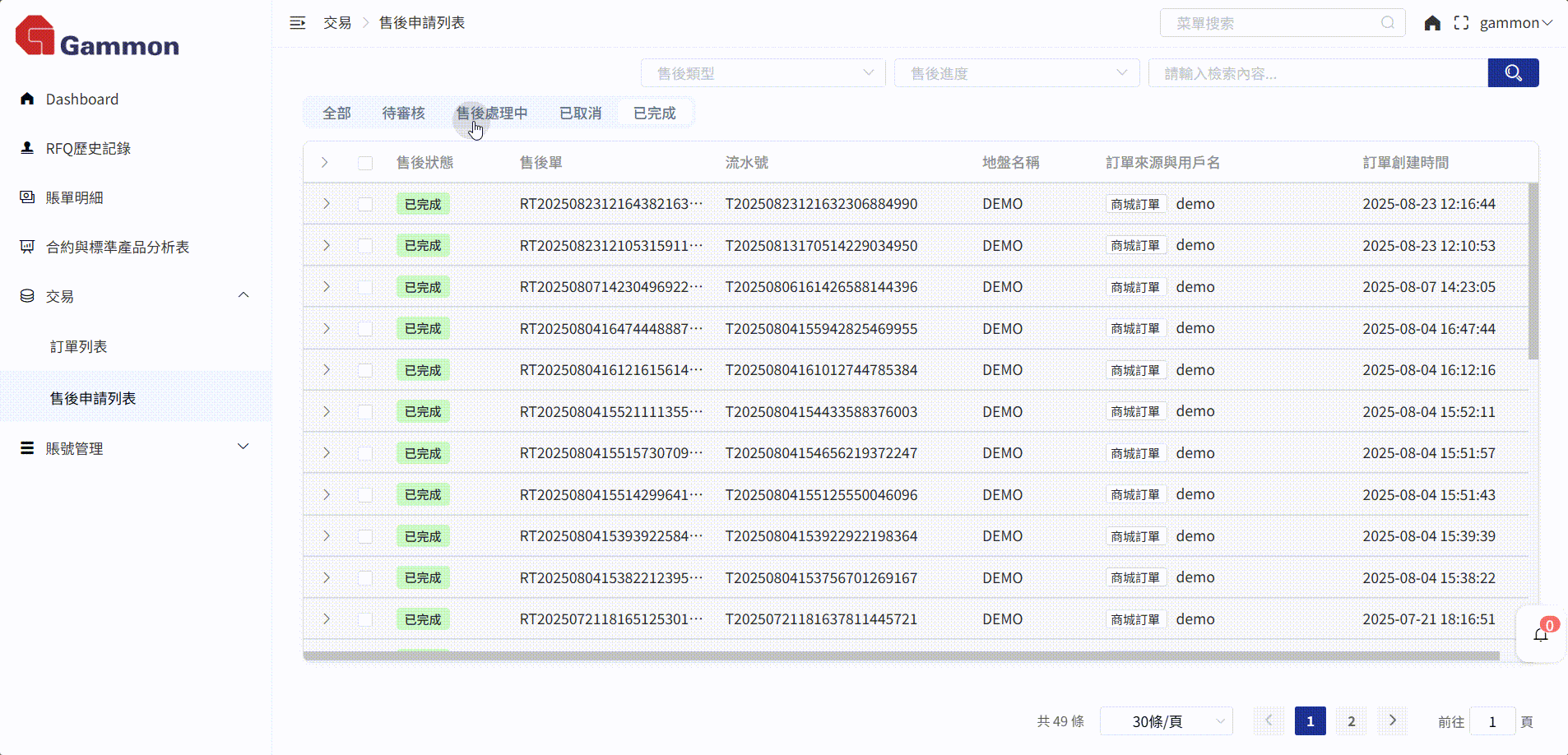Go to page 2 of results
The height and width of the screenshot is (755, 1568).
[1351, 721]
